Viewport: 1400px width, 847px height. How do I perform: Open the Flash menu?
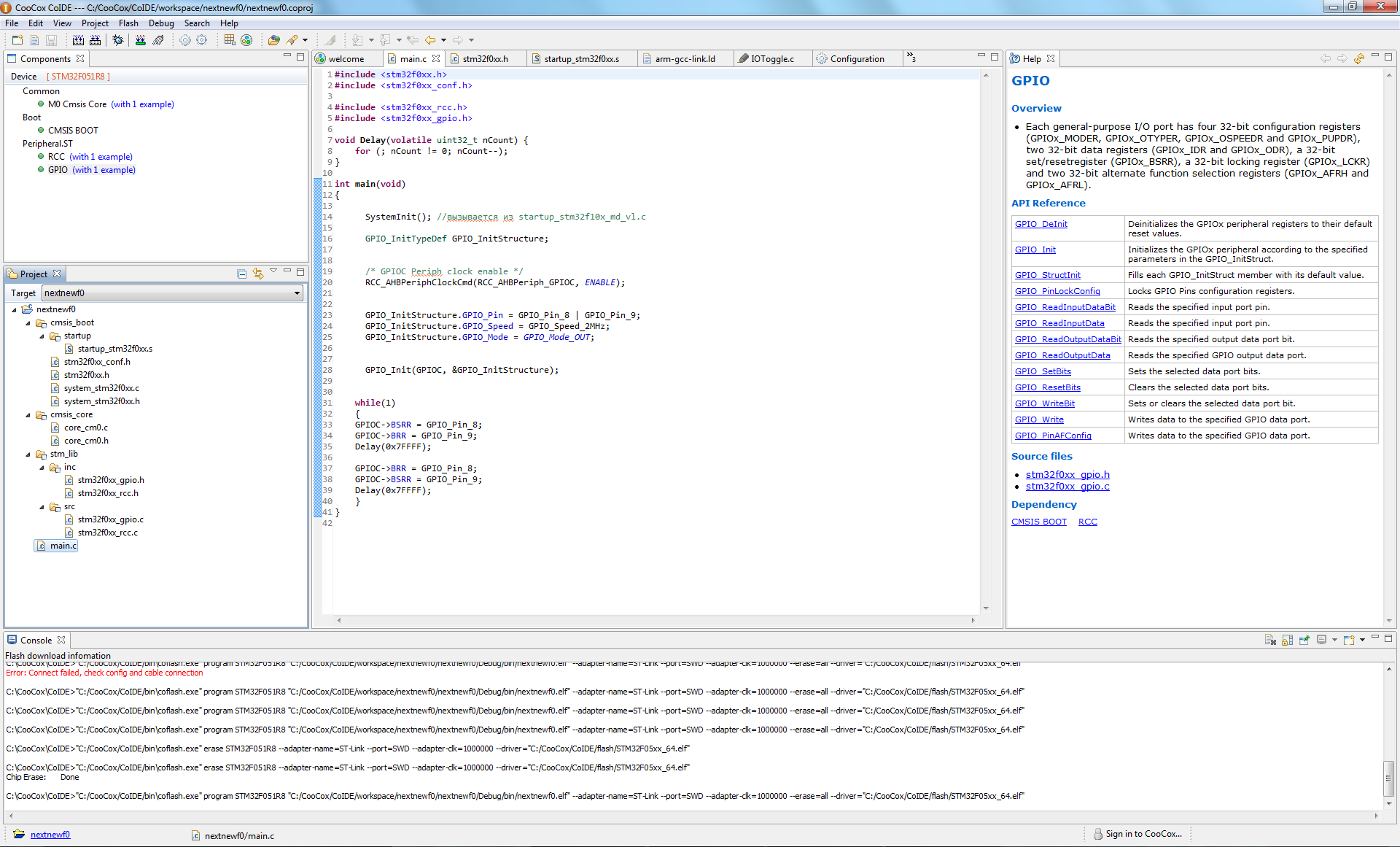tap(128, 23)
